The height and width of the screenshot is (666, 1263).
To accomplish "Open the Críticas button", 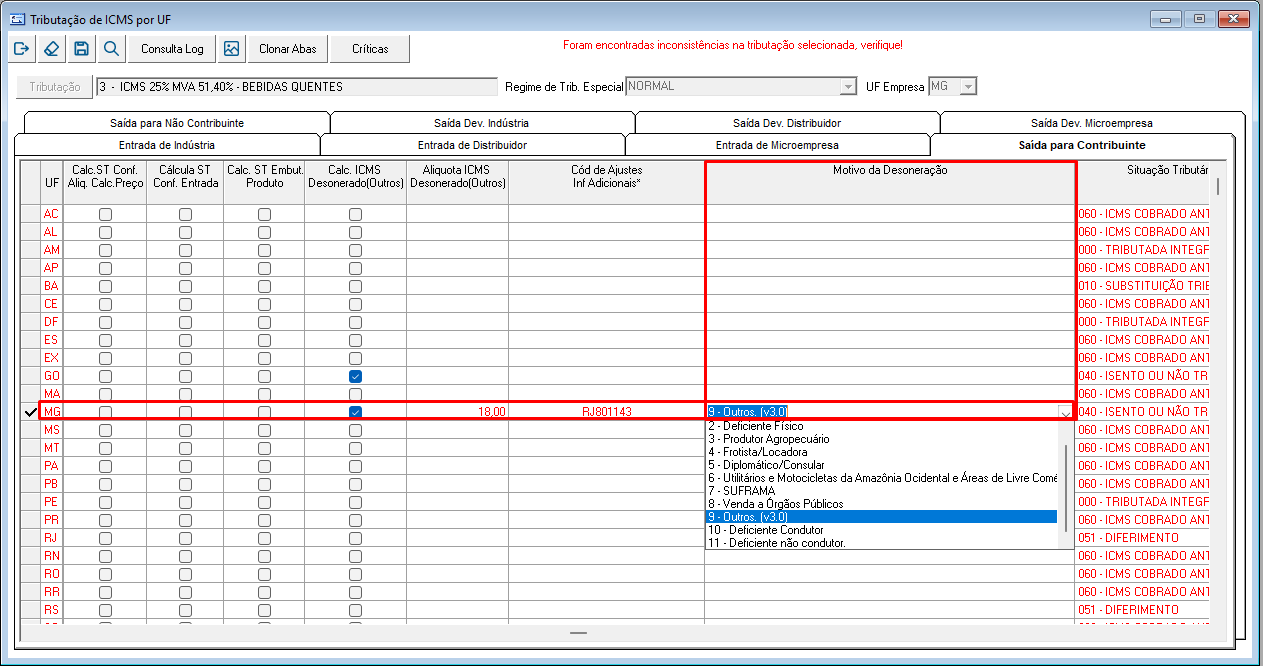I will point(370,48).
